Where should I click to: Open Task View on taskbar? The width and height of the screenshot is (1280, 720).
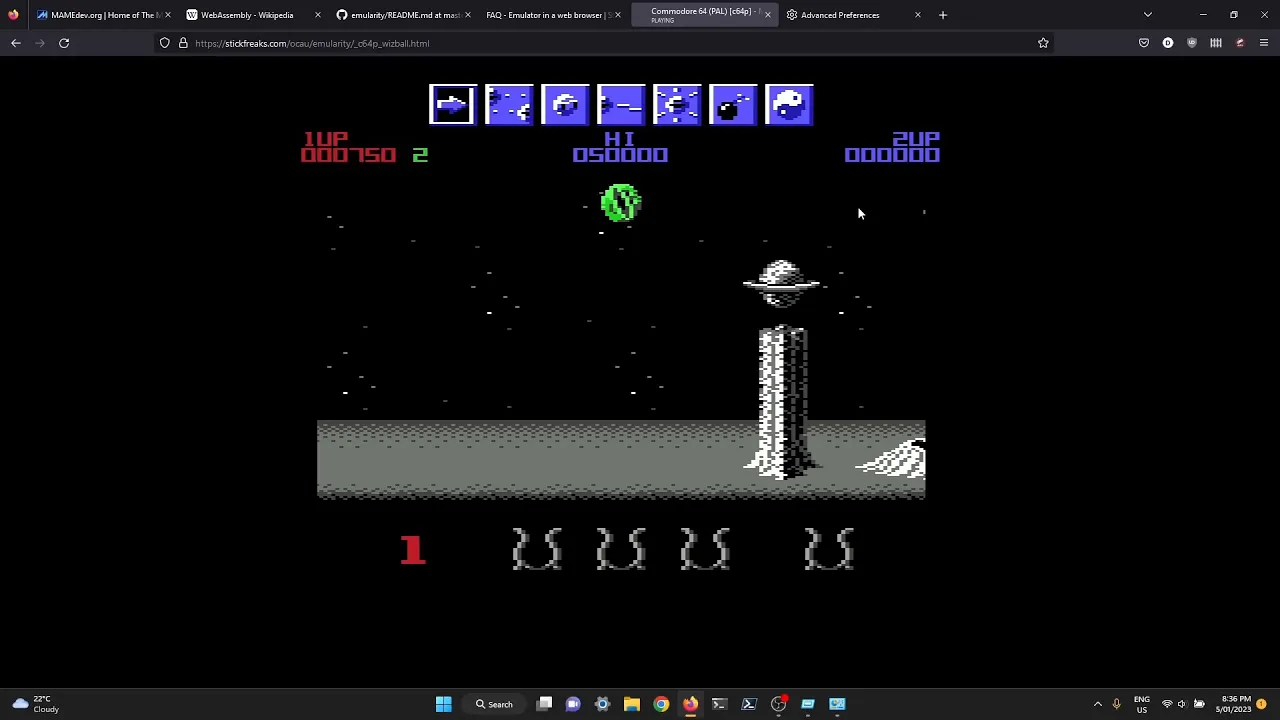(x=544, y=704)
